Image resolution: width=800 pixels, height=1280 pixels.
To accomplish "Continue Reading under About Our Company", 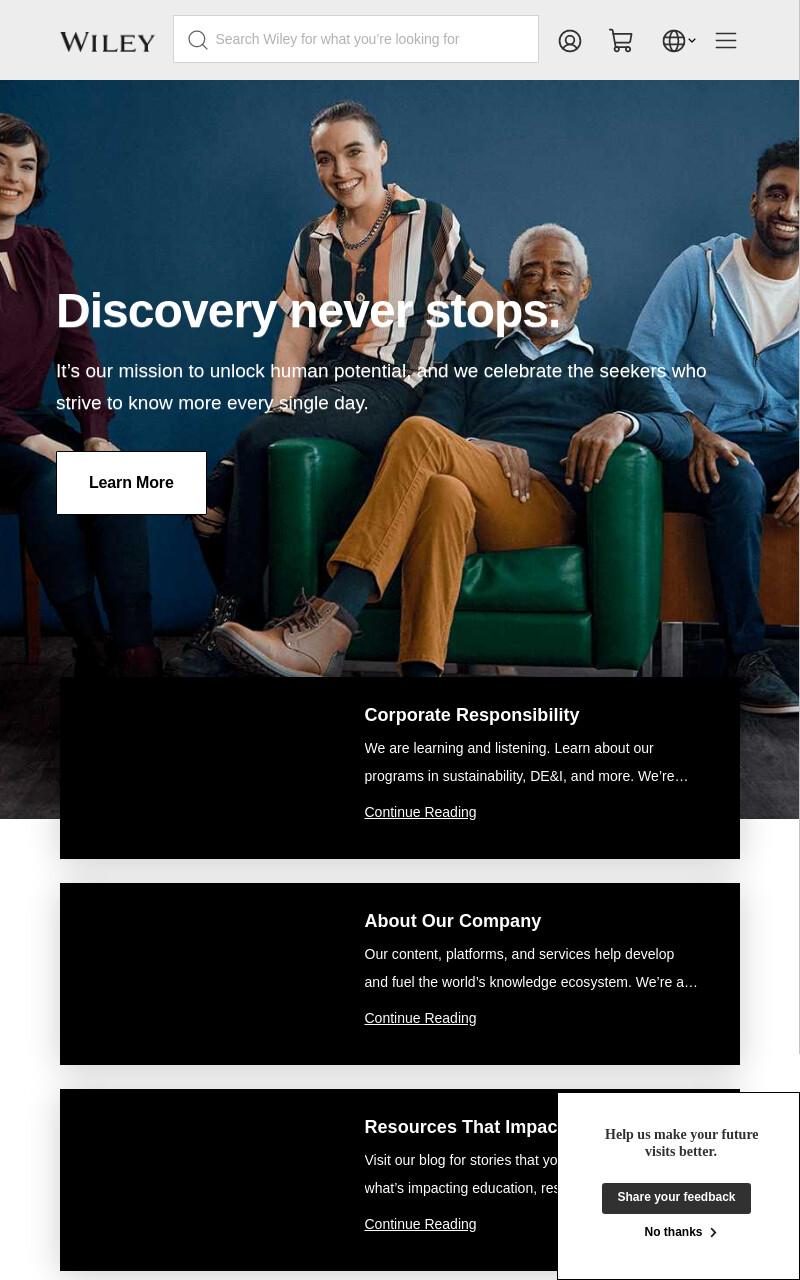I will click(420, 1018).
